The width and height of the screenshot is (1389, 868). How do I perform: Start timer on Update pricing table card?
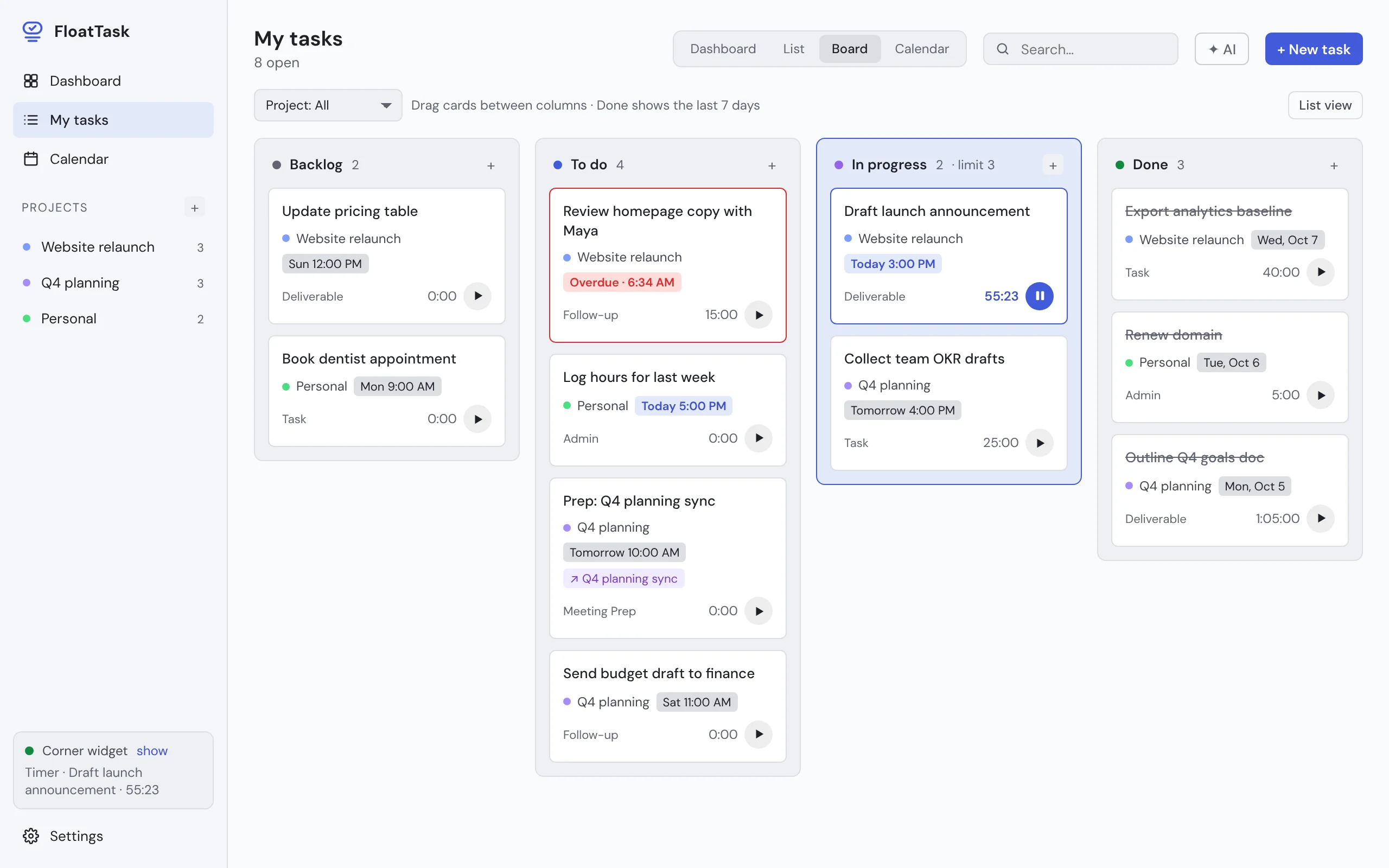click(x=477, y=296)
